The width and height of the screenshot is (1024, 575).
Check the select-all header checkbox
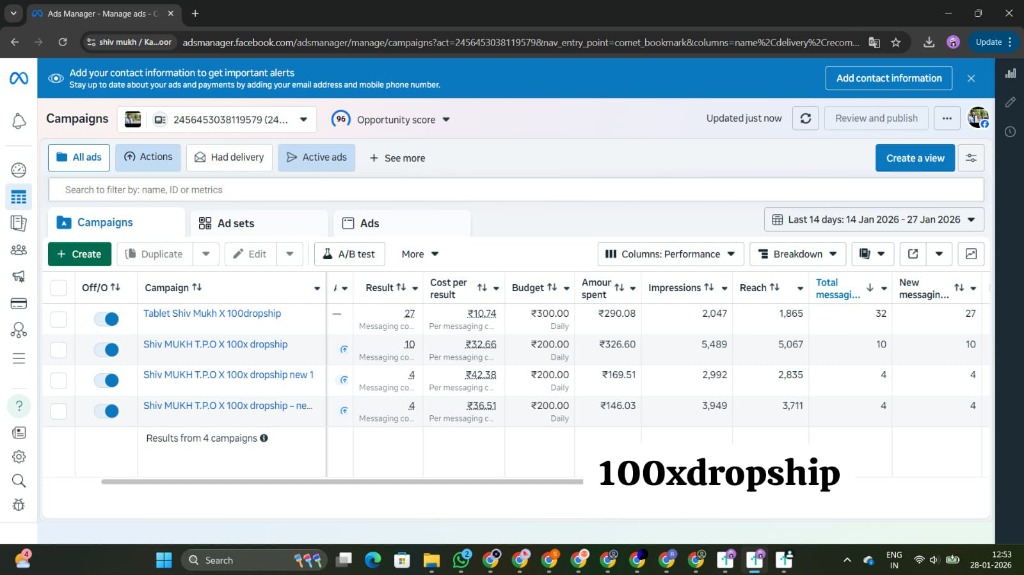(x=59, y=288)
